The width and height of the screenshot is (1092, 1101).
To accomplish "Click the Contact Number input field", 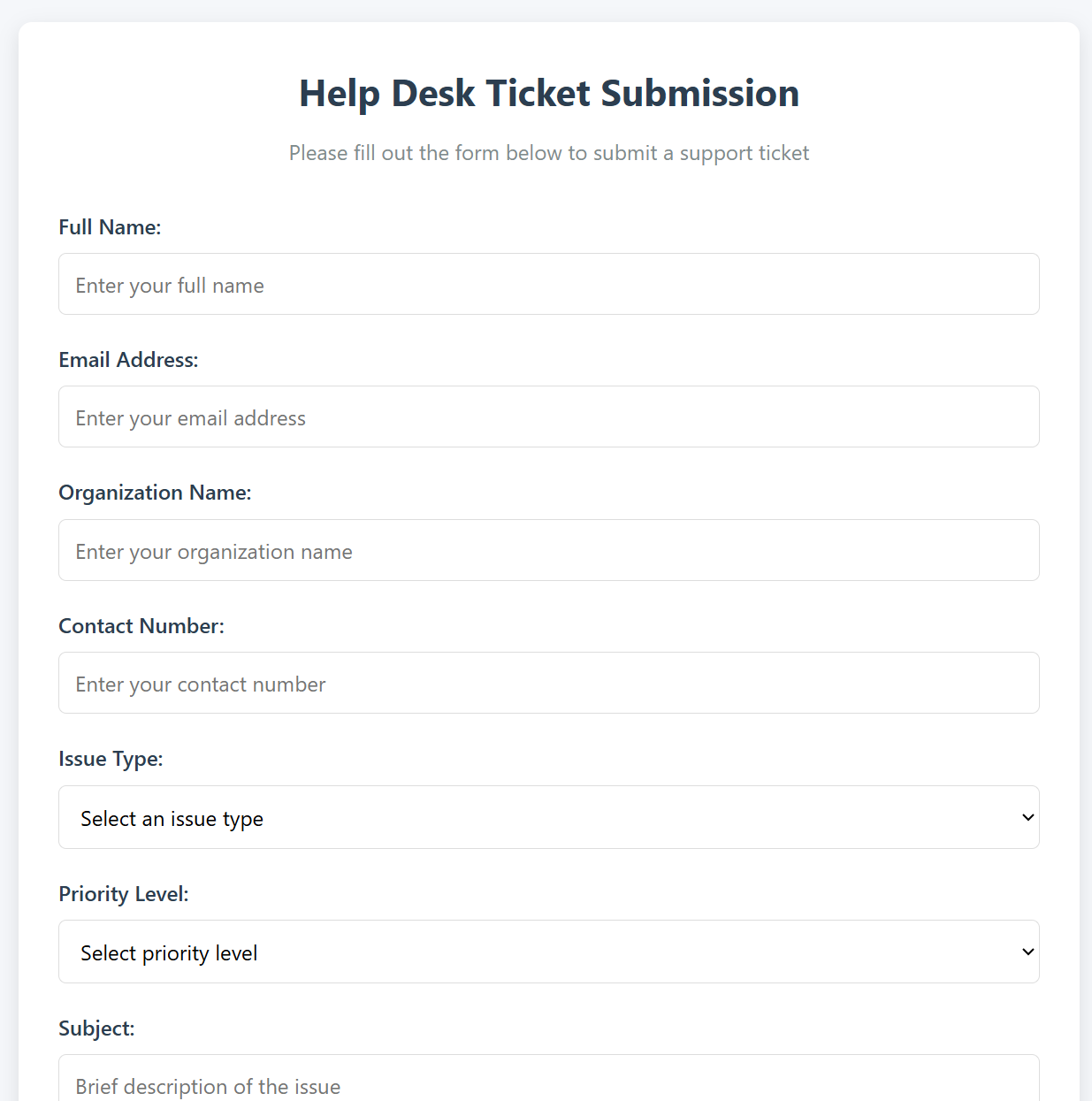I will [x=548, y=683].
